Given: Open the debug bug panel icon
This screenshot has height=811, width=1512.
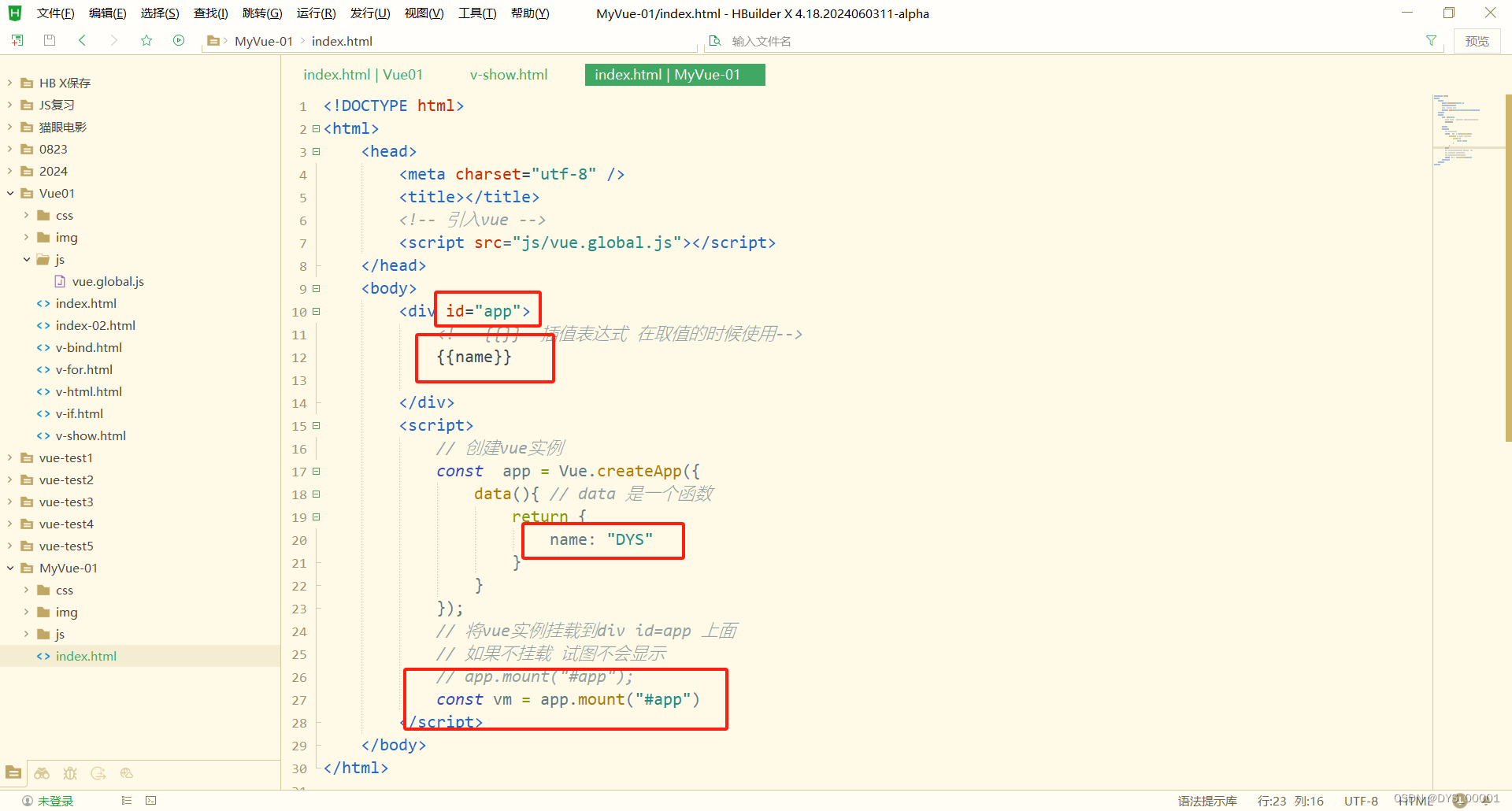Looking at the screenshot, I should pyautogui.click(x=70, y=773).
